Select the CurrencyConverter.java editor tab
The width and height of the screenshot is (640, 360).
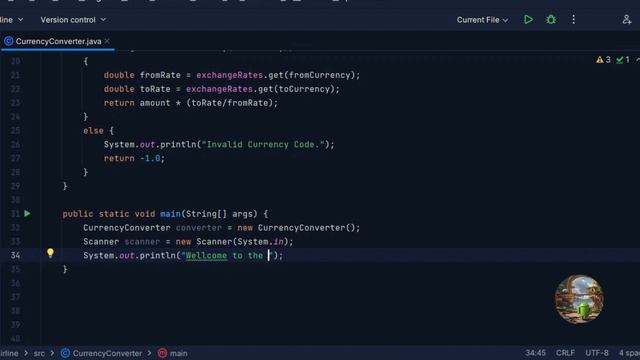[x=58, y=41]
